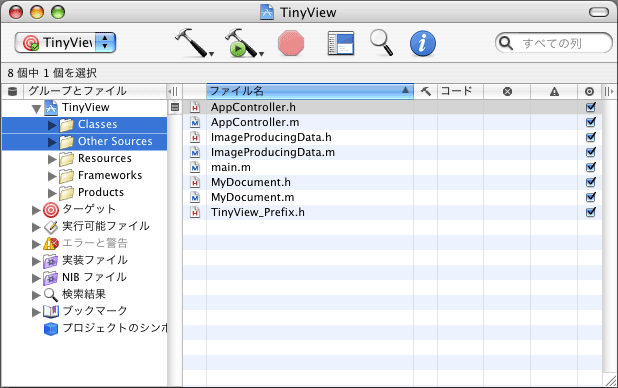Select the MyDocument.m file row
Screen dimensions: 618x388
(392, 197)
